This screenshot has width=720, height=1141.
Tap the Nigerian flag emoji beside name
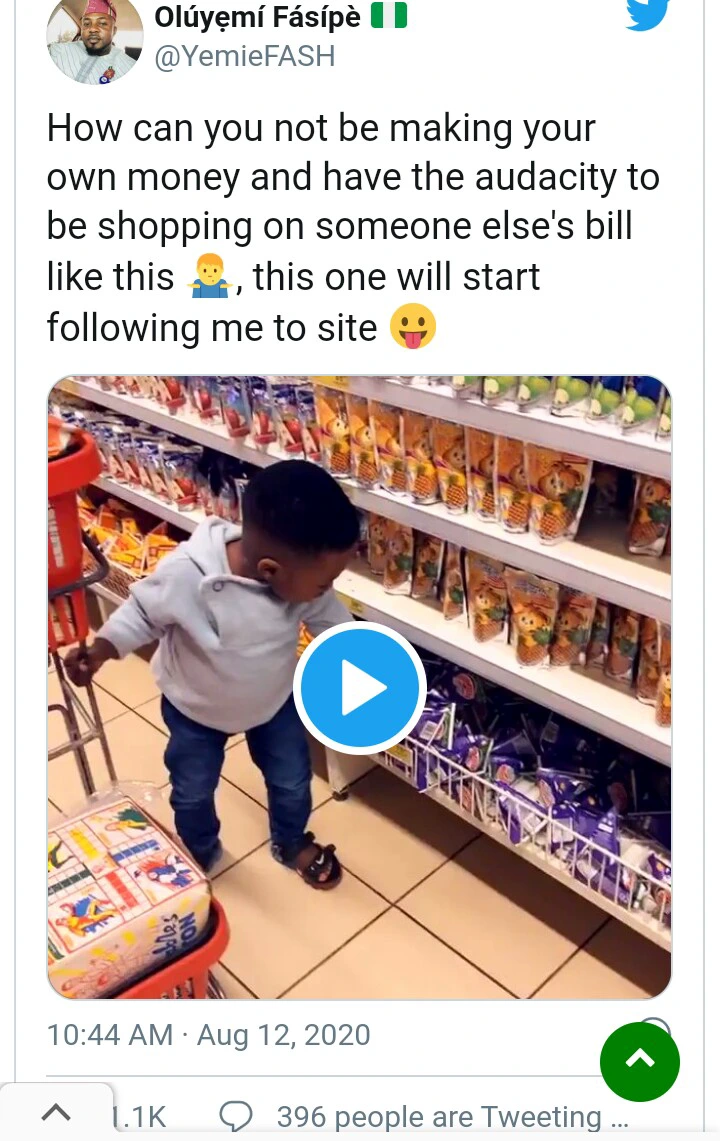tap(389, 15)
